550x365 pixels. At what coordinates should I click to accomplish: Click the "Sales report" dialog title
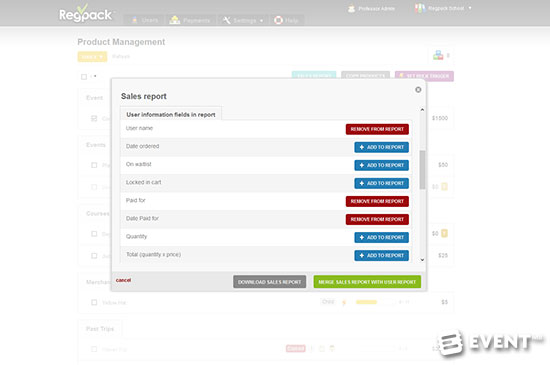(144, 96)
